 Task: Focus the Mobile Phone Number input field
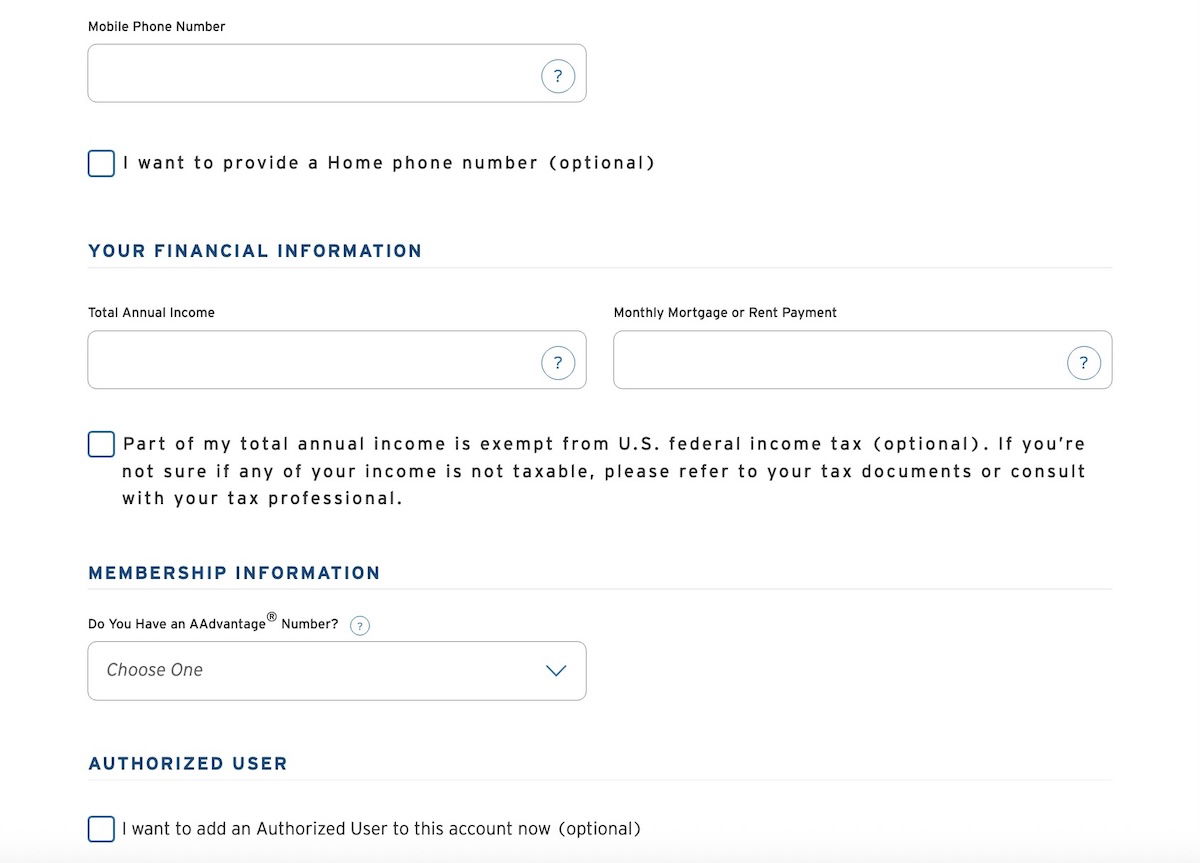pyautogui.click(x=310, y=74)
